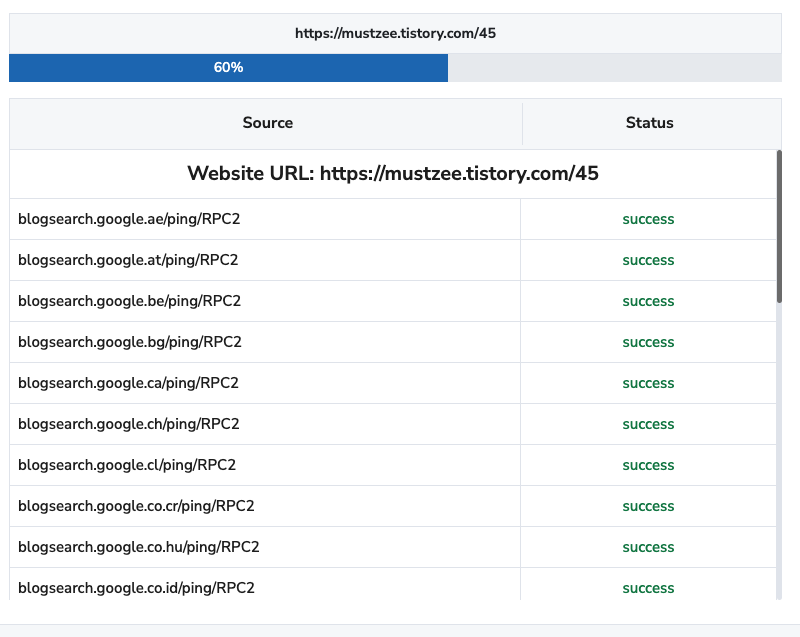
Task: Click success status for google.ae
Action: [x=648, y=219]
